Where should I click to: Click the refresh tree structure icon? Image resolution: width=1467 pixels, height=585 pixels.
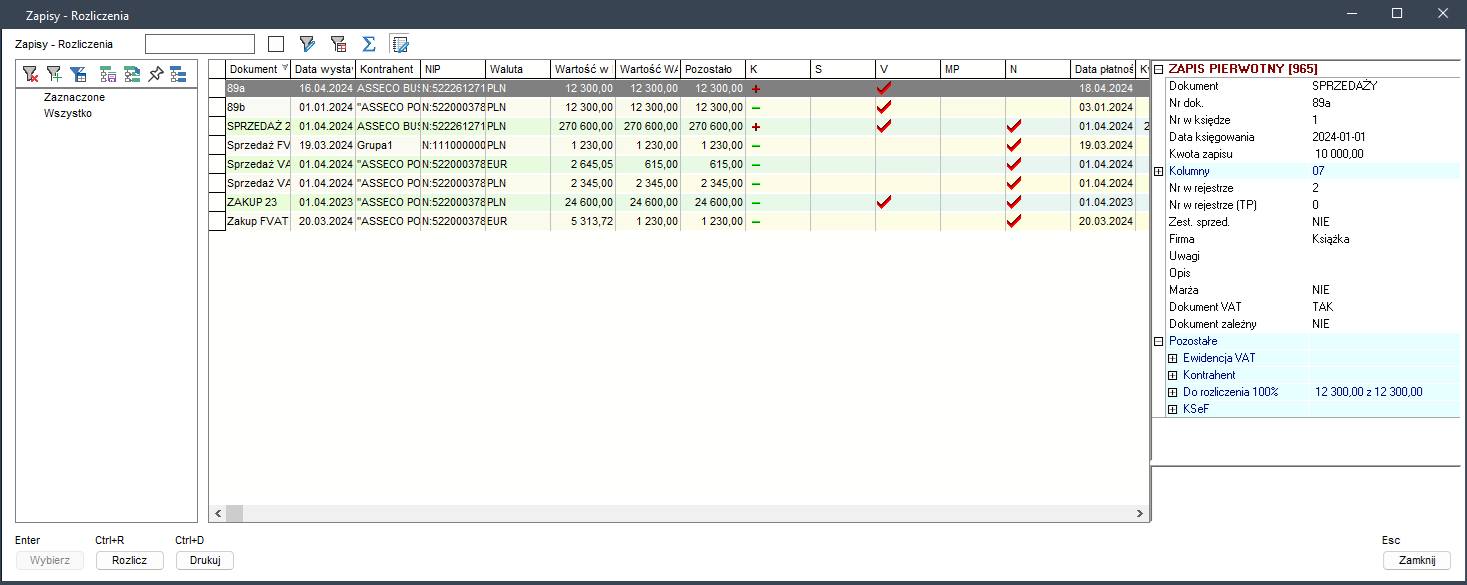(131, 74)
